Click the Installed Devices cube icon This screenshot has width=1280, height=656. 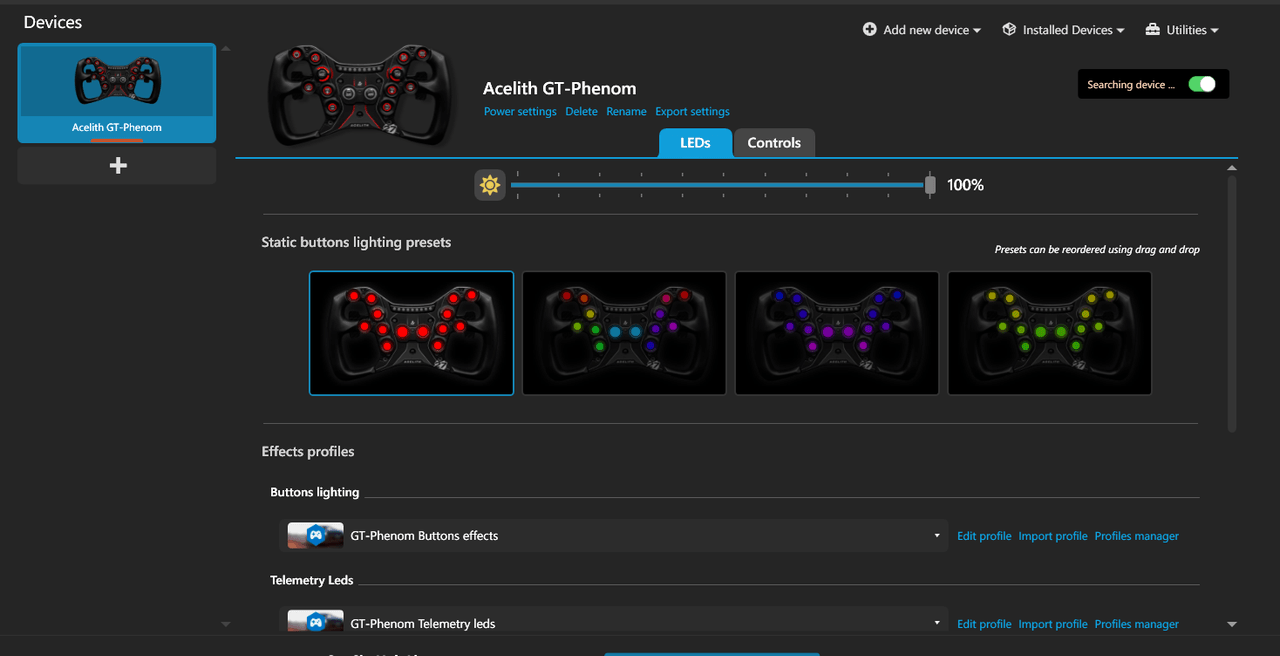click(x=1009, y=30)
